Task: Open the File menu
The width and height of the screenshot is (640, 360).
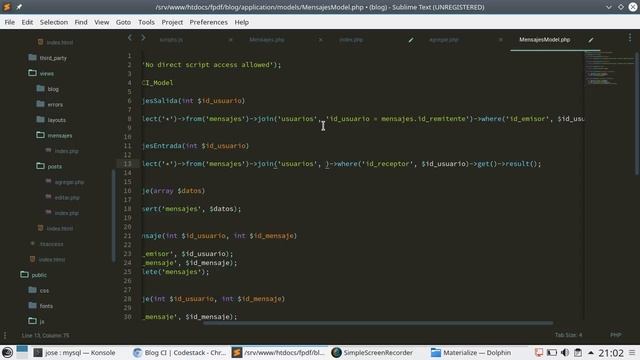Action: tap(9, 22)
